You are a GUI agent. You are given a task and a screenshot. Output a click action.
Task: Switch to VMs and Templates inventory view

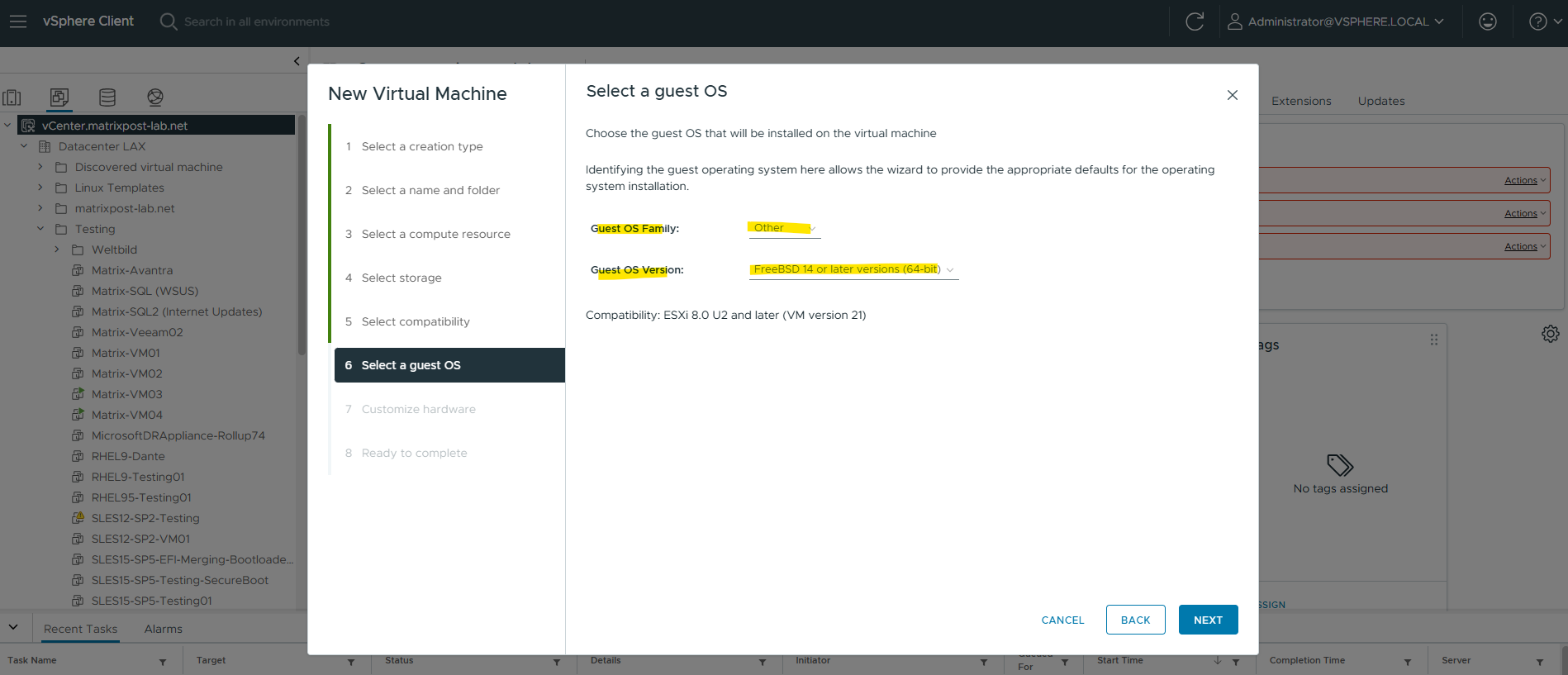[x=59, y=97]
